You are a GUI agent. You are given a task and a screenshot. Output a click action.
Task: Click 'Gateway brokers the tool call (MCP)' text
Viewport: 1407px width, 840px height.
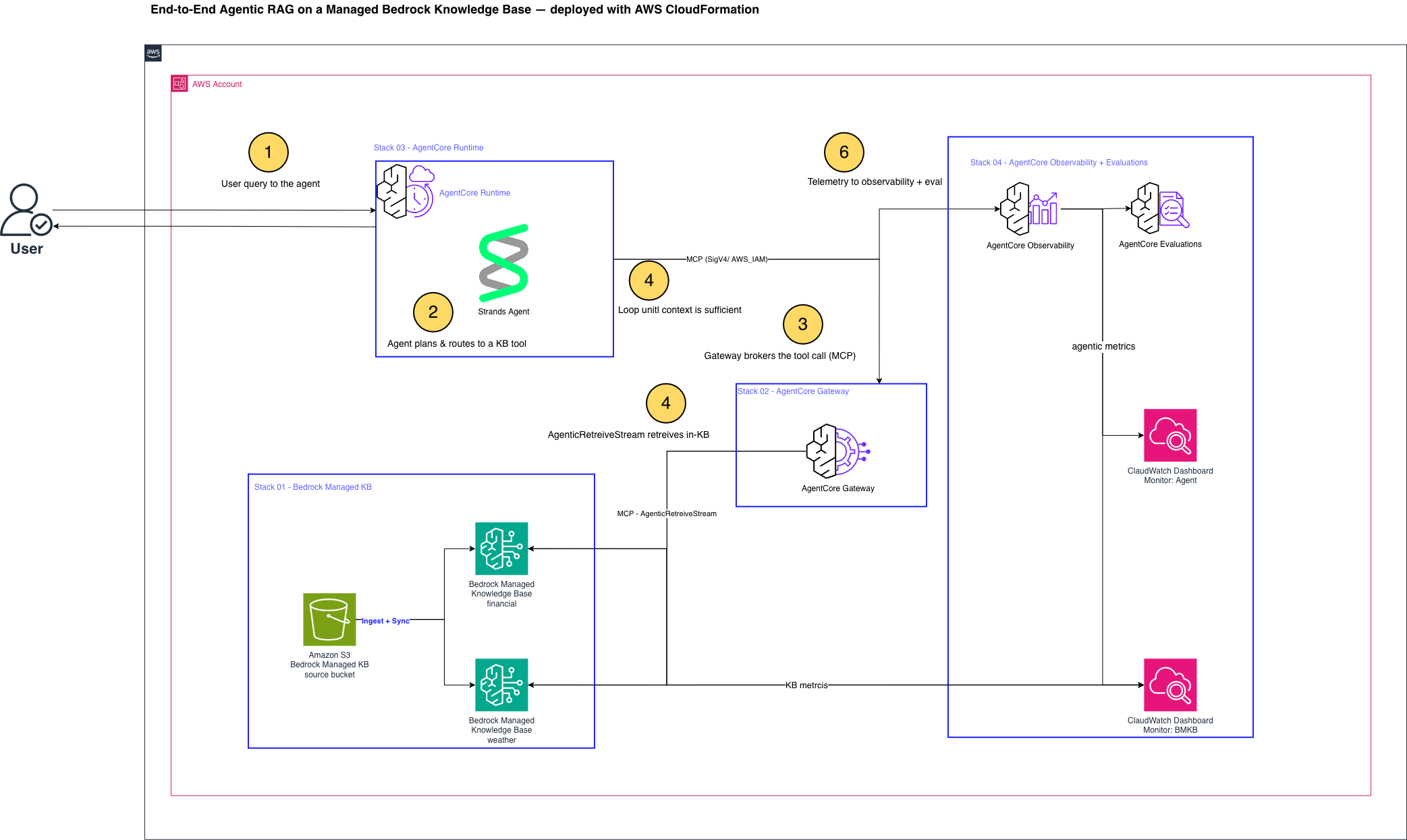coord(779,356)
